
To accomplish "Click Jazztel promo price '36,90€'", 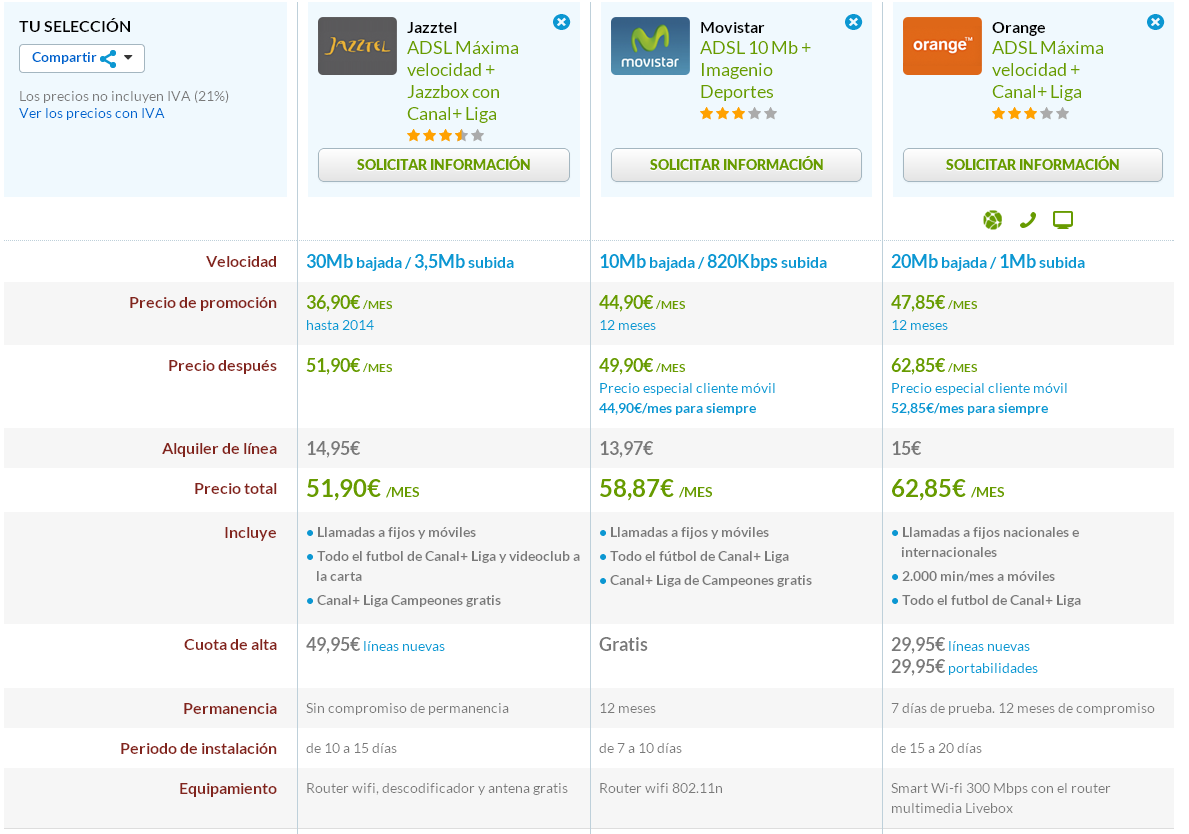I will pyautogui.click(x=333, y=303).
